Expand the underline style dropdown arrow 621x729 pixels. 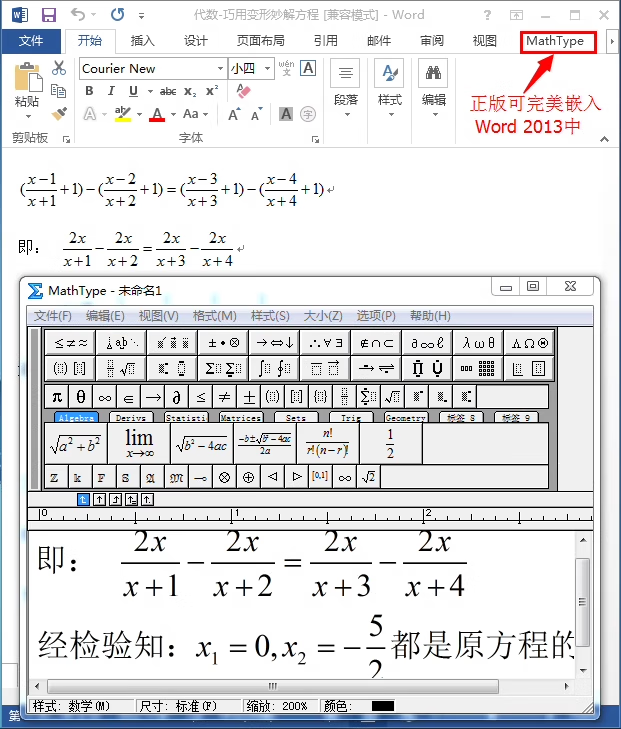pos(150,91)
